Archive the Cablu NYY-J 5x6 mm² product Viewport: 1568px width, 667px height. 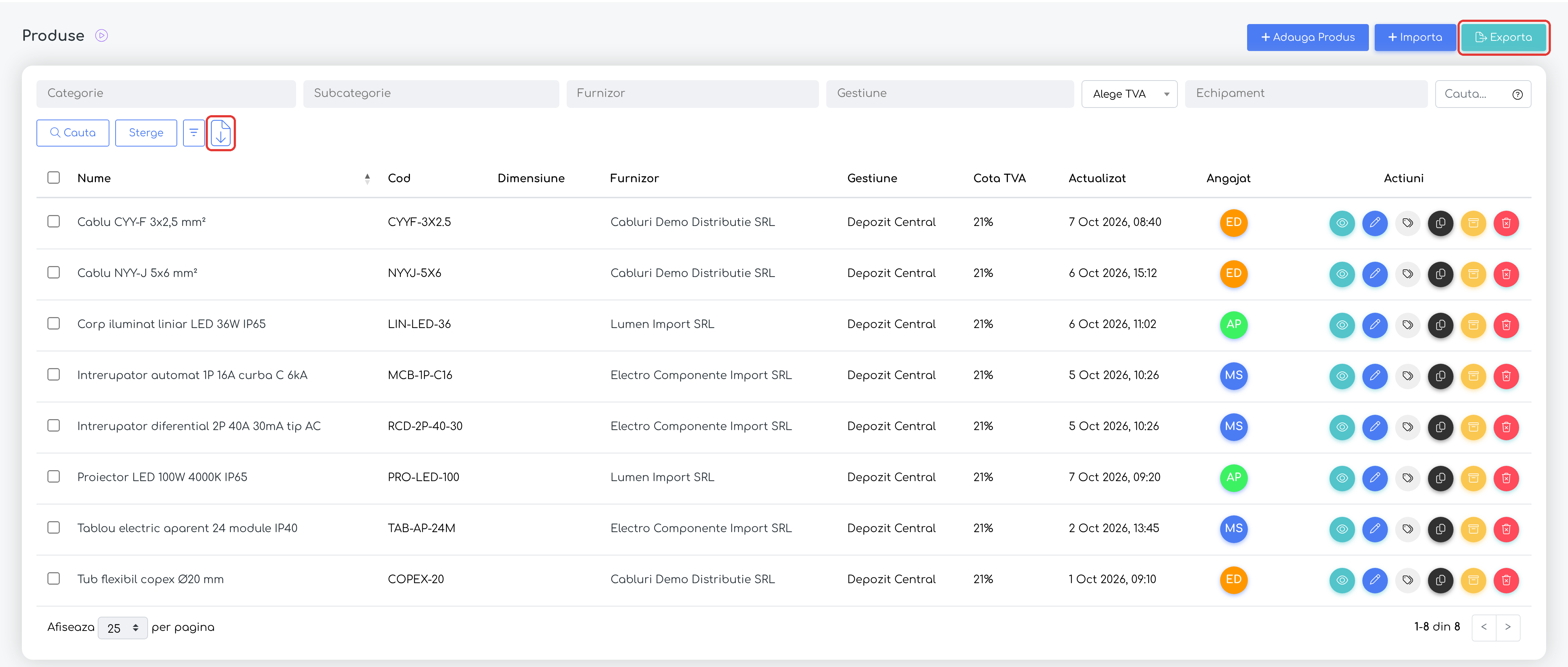(1473, 274)
